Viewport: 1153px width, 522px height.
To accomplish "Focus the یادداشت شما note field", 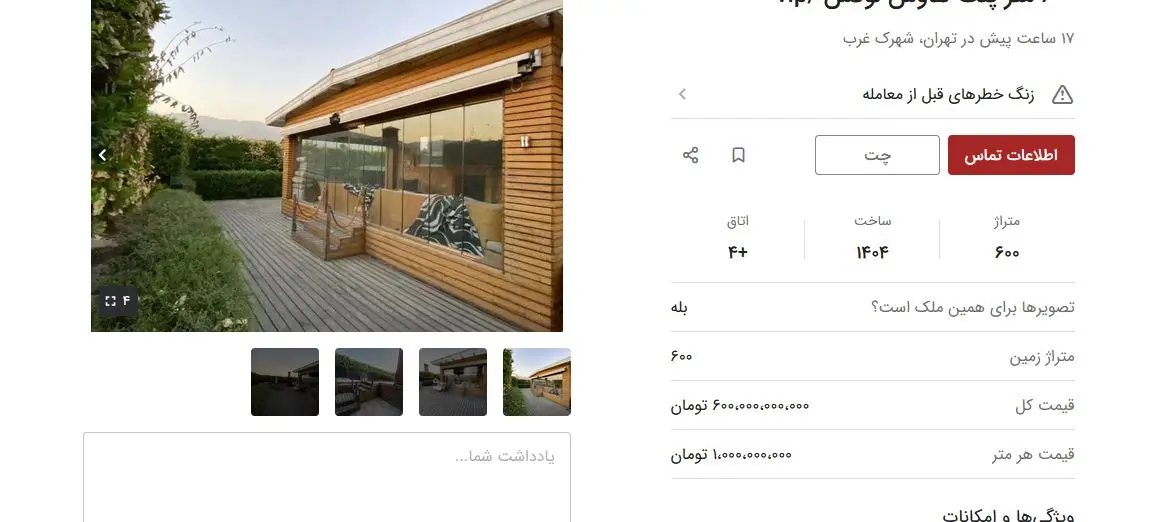I will click(326, 477).
